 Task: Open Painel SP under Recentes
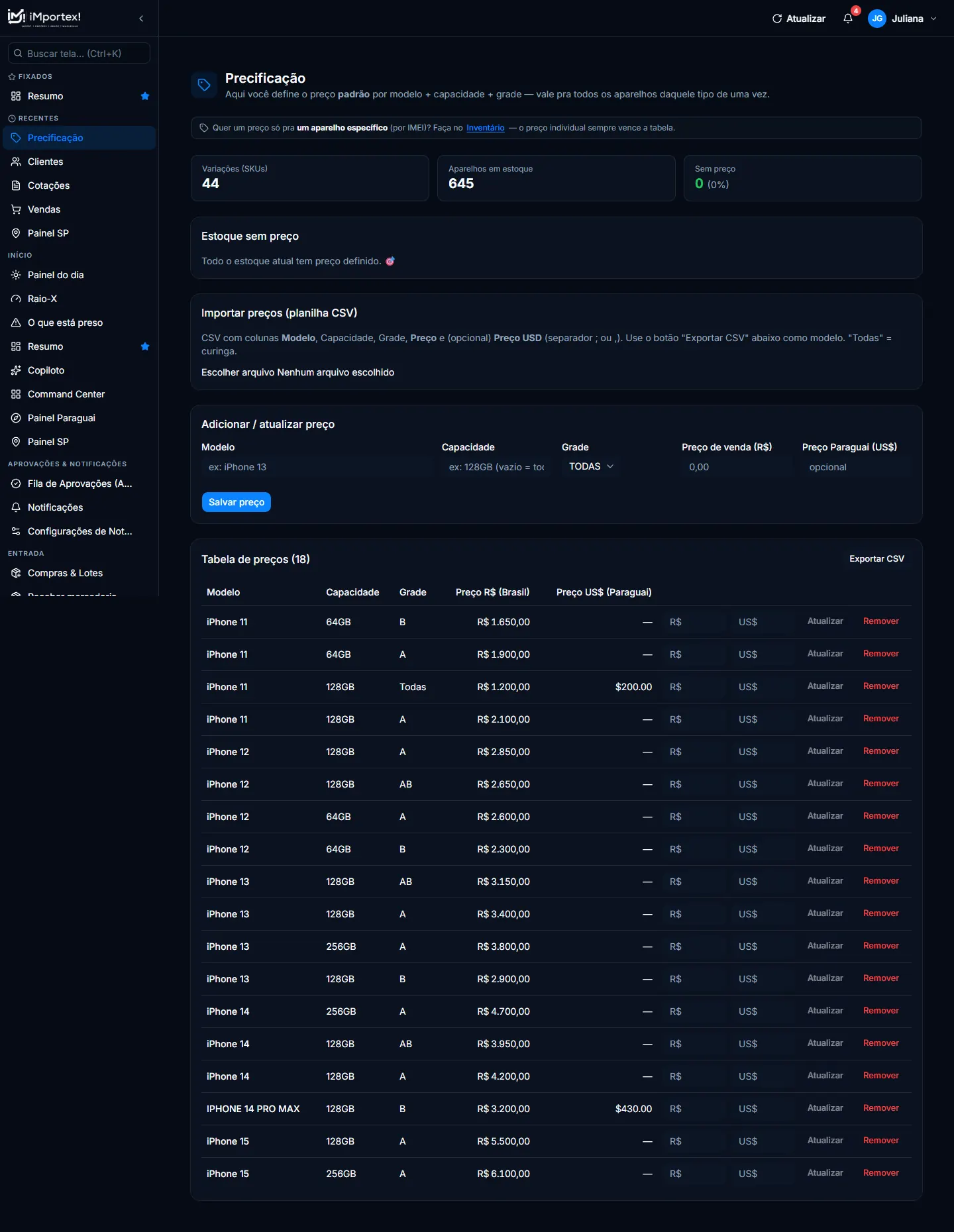click(79, 233)
